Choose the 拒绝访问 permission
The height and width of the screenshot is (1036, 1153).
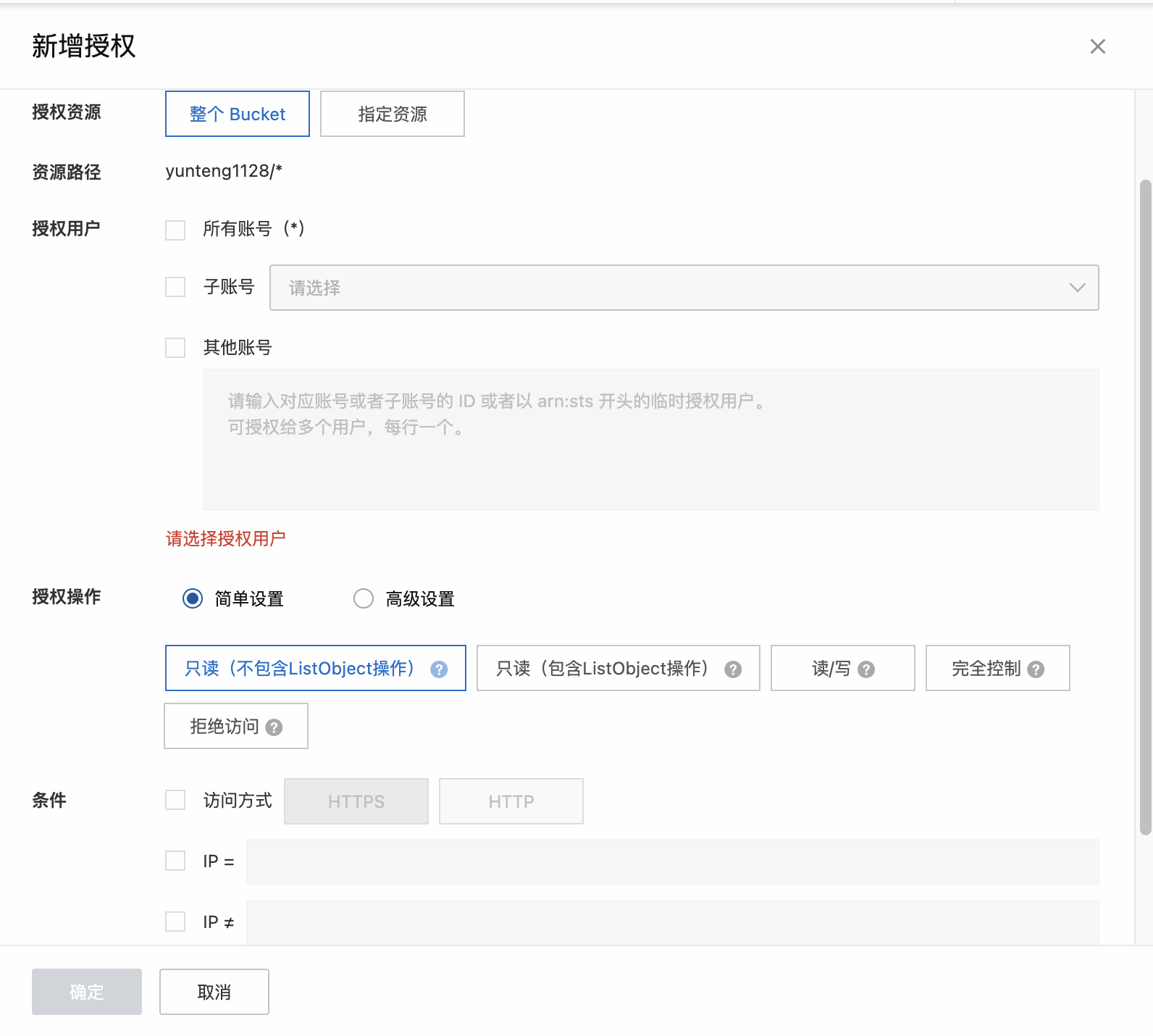(x=236, y=726)
